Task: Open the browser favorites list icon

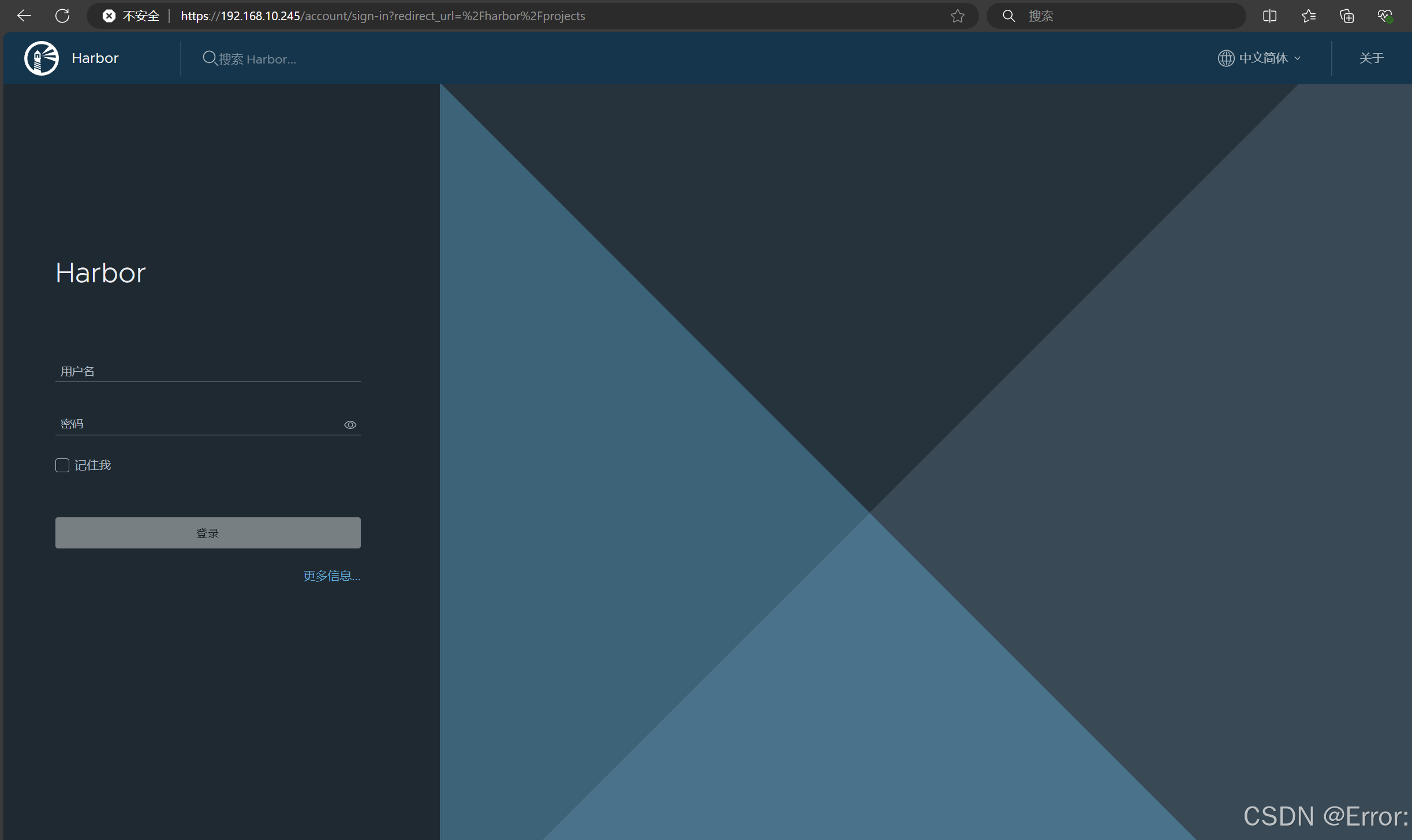Action: (1308, 16)
